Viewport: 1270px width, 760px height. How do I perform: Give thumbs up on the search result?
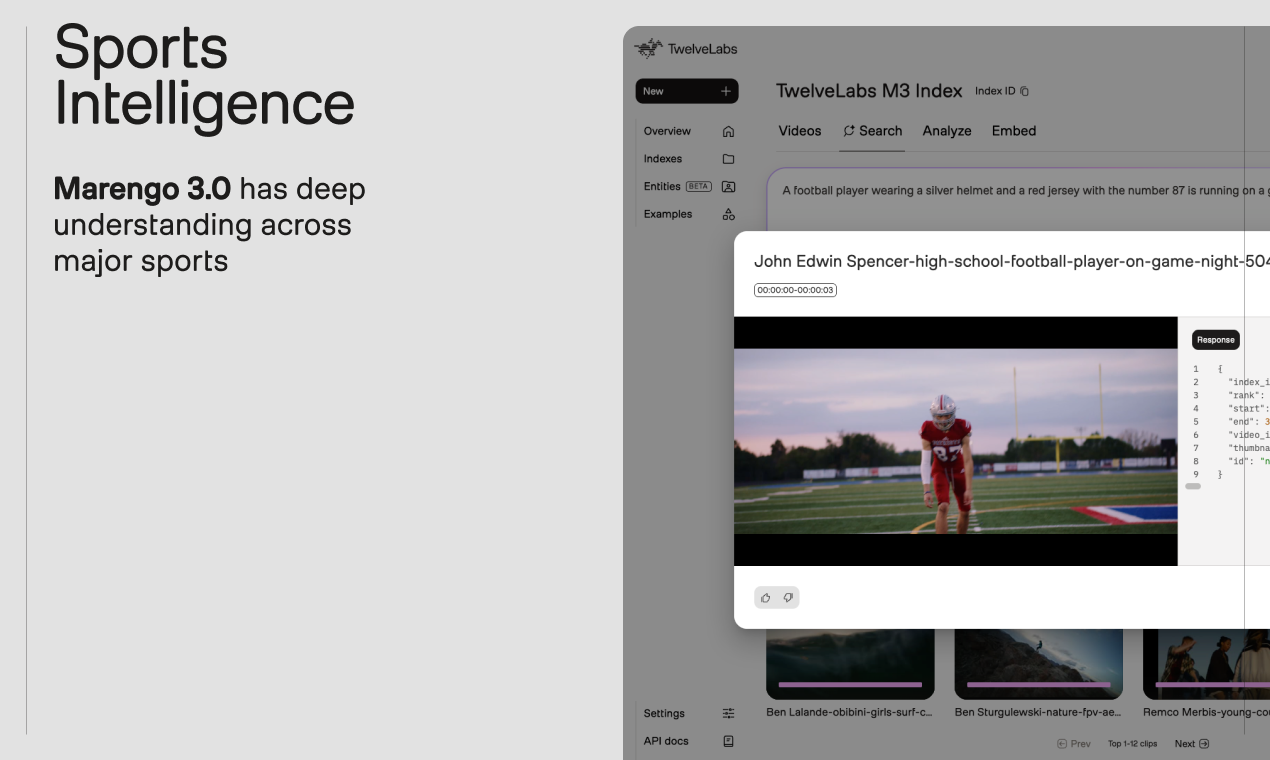tap(765, 597)
